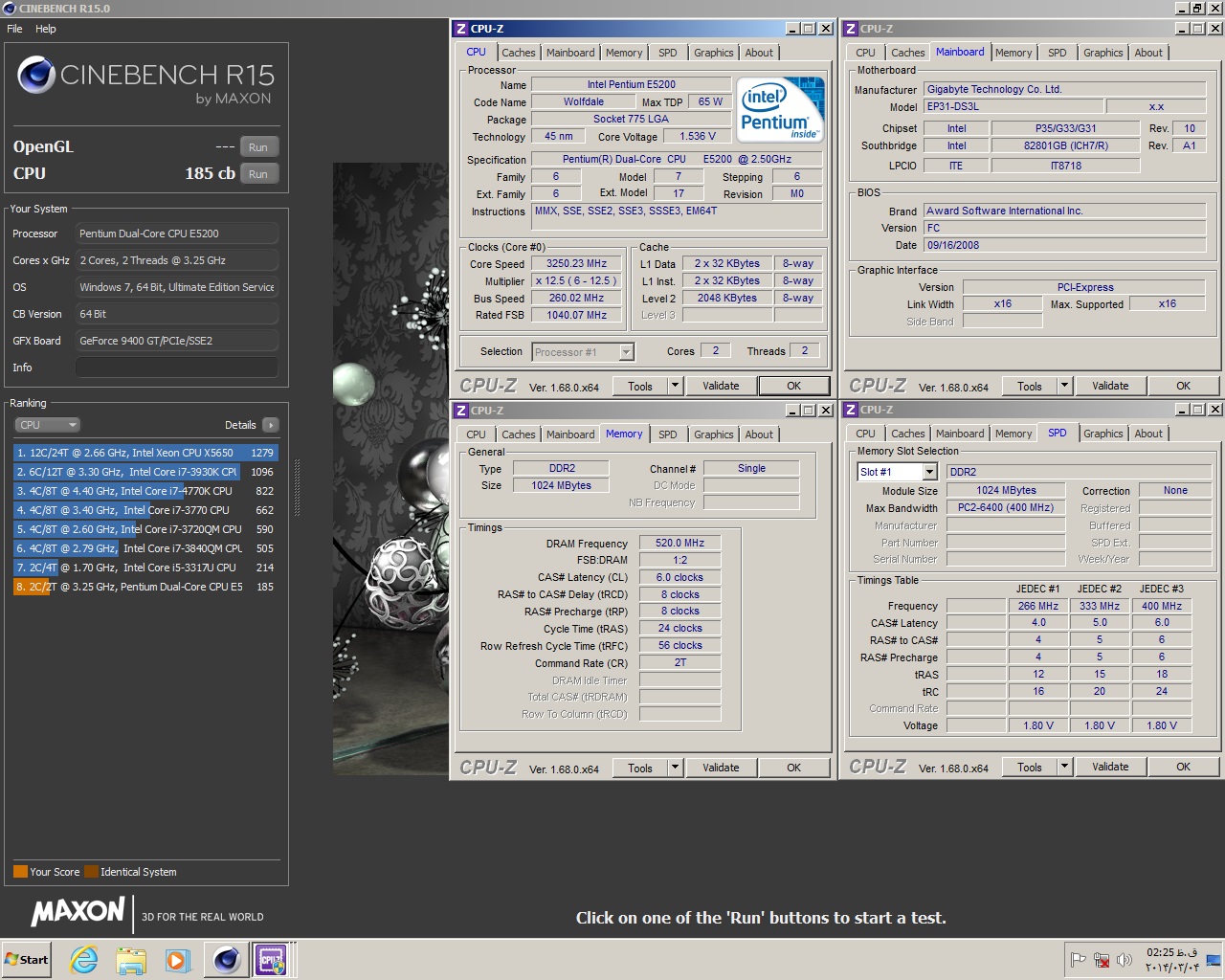Viewport: 1225px width, 980px height.
Task: Click the orange Your Score legend swatch
Action: click(x=20, y=872)
